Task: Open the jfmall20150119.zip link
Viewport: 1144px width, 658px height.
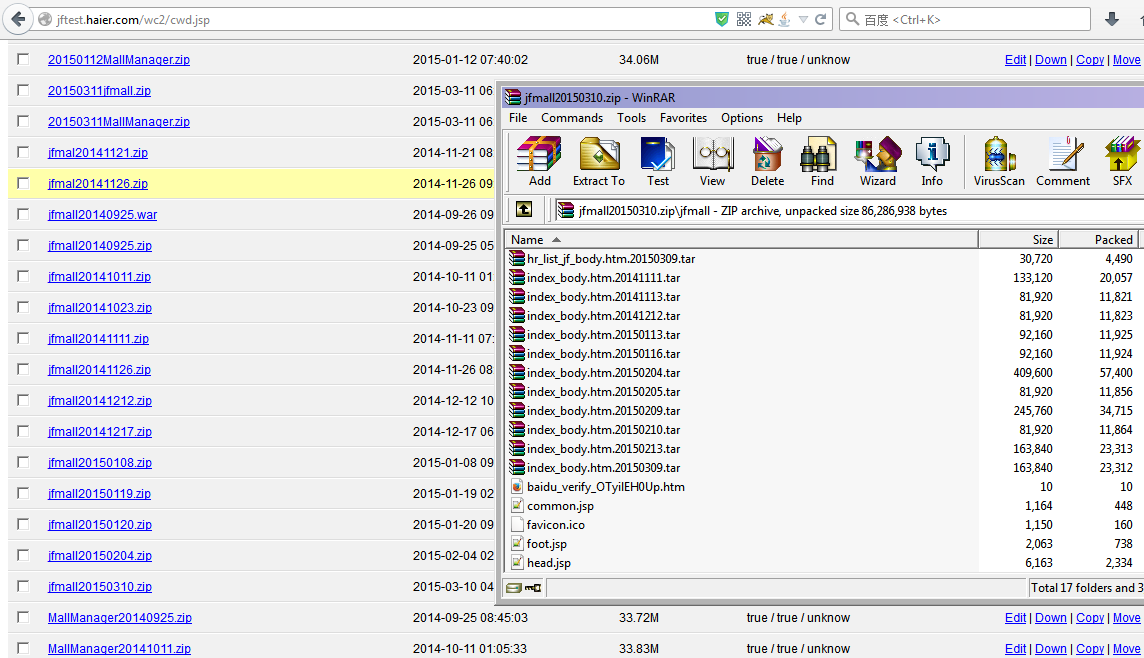Action: point(99,494)
